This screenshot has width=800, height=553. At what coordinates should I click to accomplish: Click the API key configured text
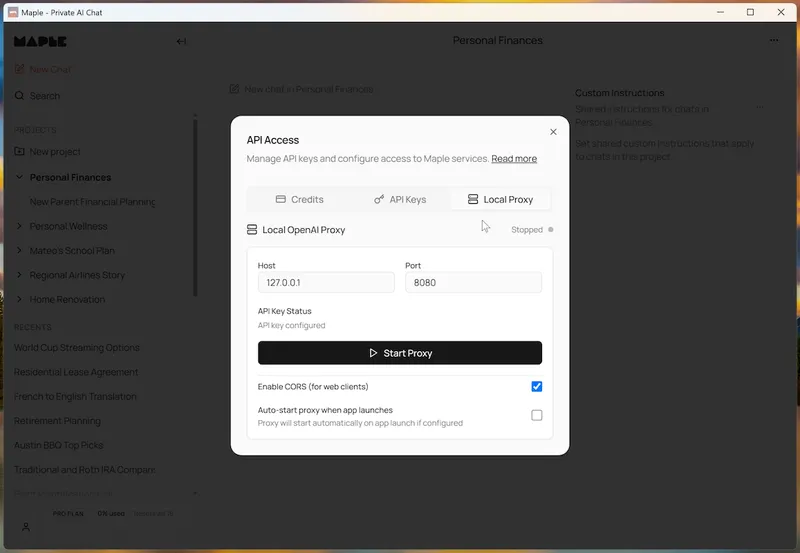pos(291,325)
